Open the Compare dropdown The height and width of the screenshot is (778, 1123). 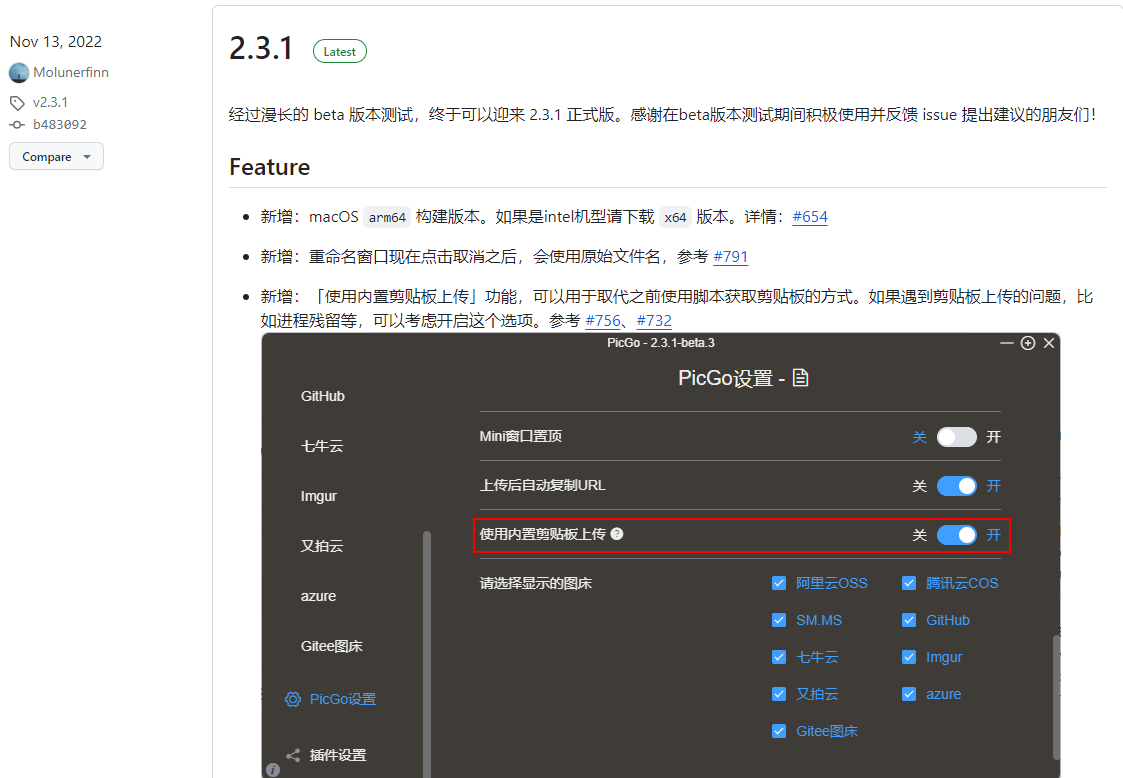pos(57,156)
